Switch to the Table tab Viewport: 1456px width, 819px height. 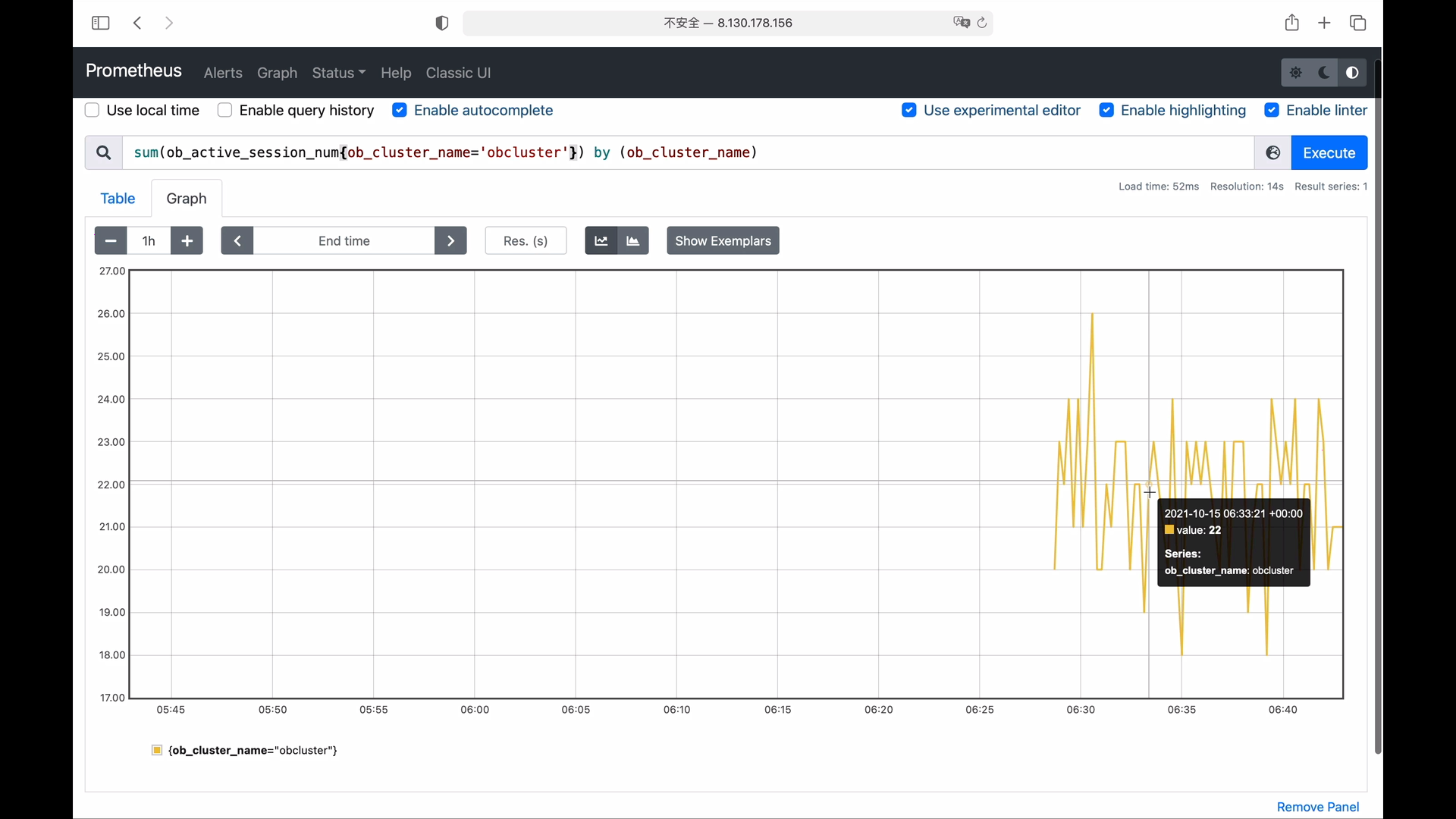click(x=118, y=198)
